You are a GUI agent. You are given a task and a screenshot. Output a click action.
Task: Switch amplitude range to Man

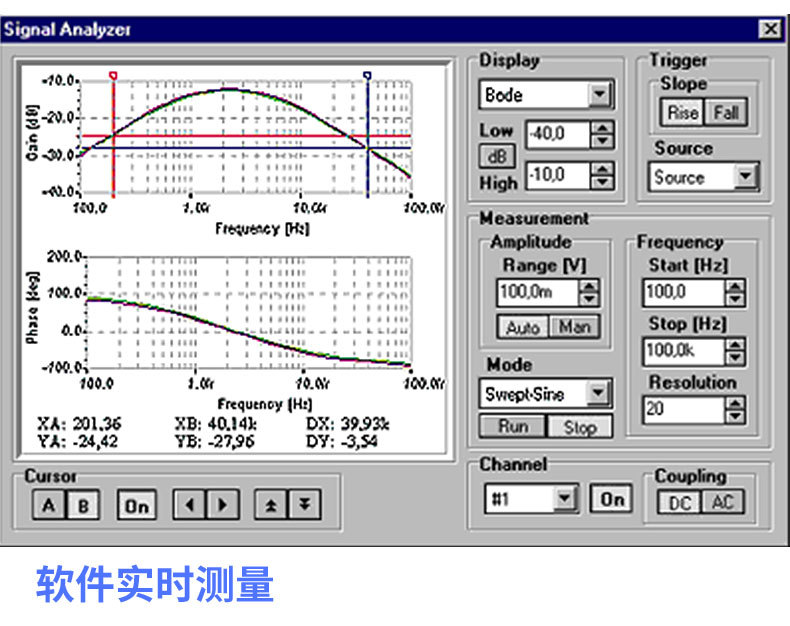pyautogui.click(x=574, y=328)
